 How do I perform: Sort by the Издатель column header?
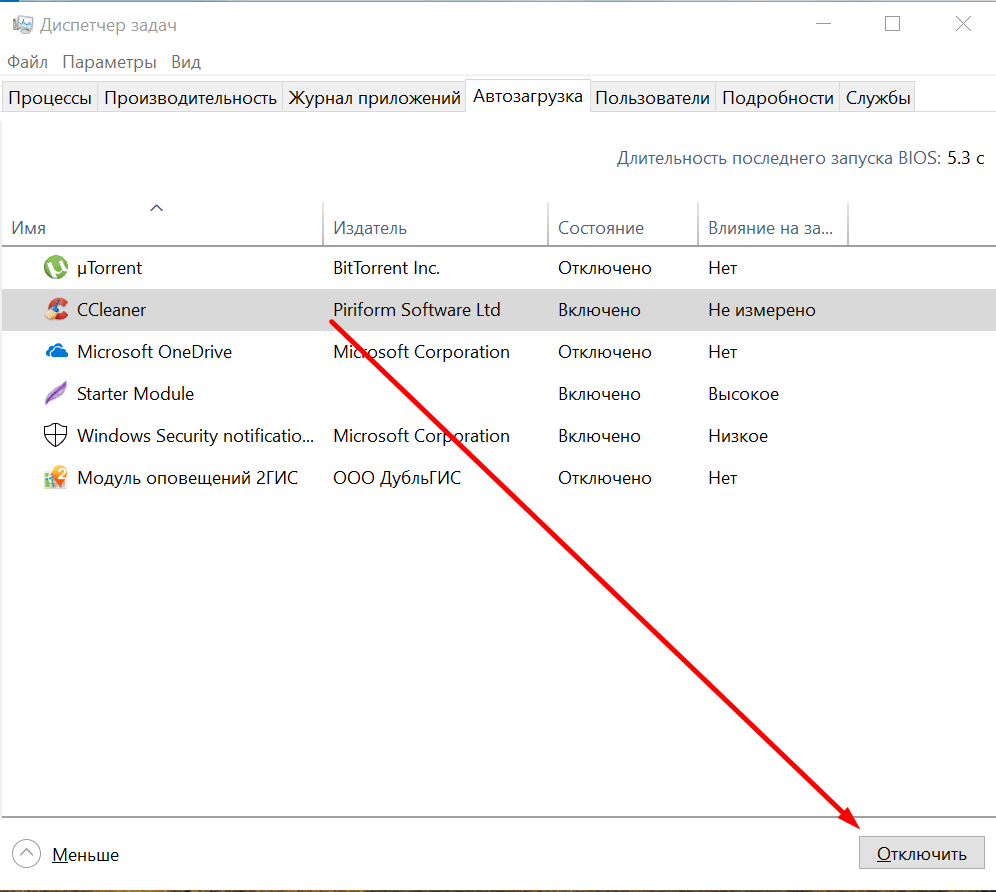click(435, 224)
